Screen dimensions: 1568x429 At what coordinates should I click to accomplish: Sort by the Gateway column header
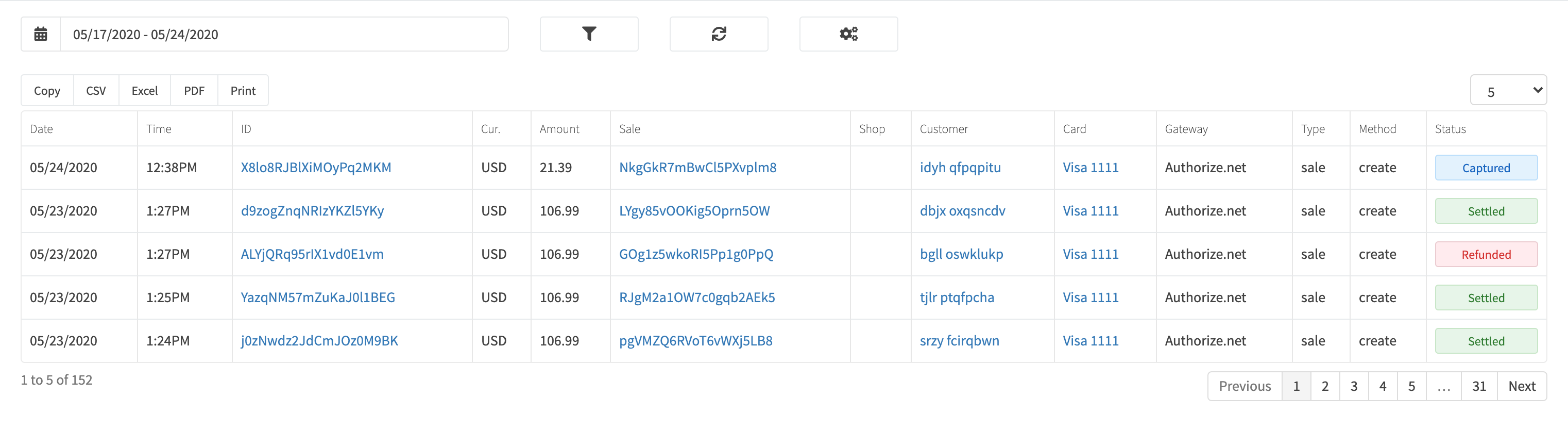[1223, 128]
